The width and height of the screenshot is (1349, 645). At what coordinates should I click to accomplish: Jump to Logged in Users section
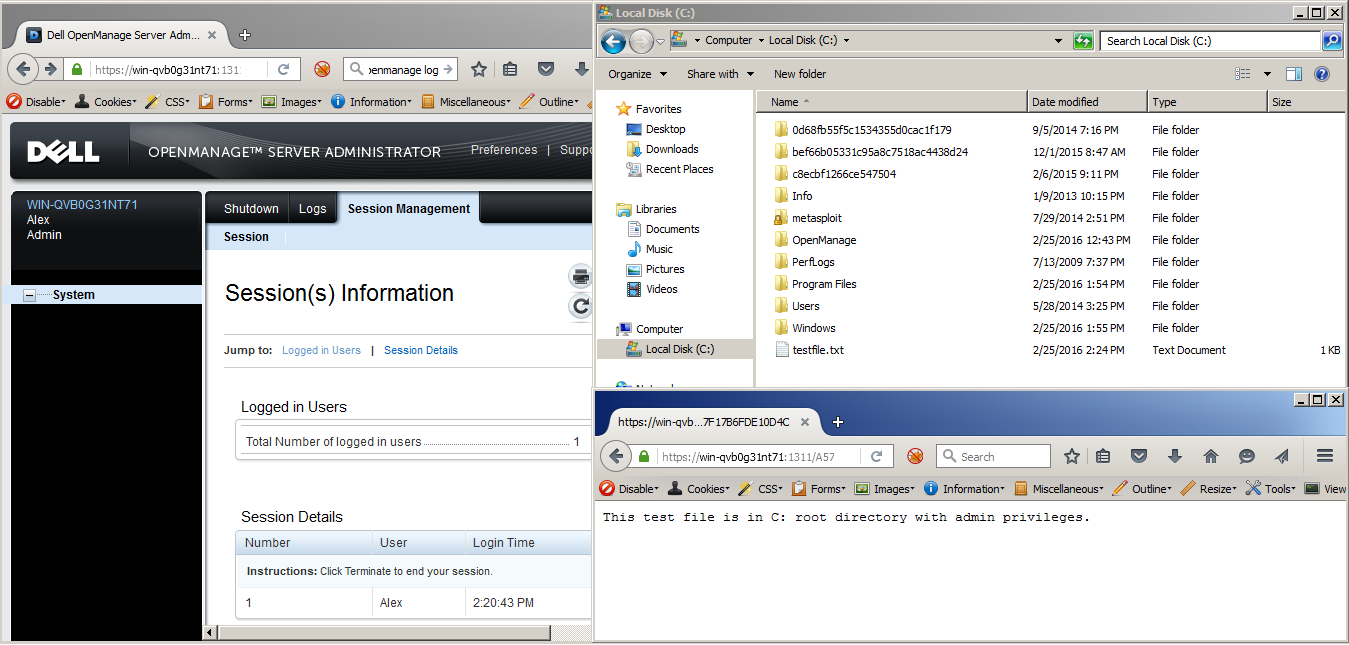[x=321, y=350]
